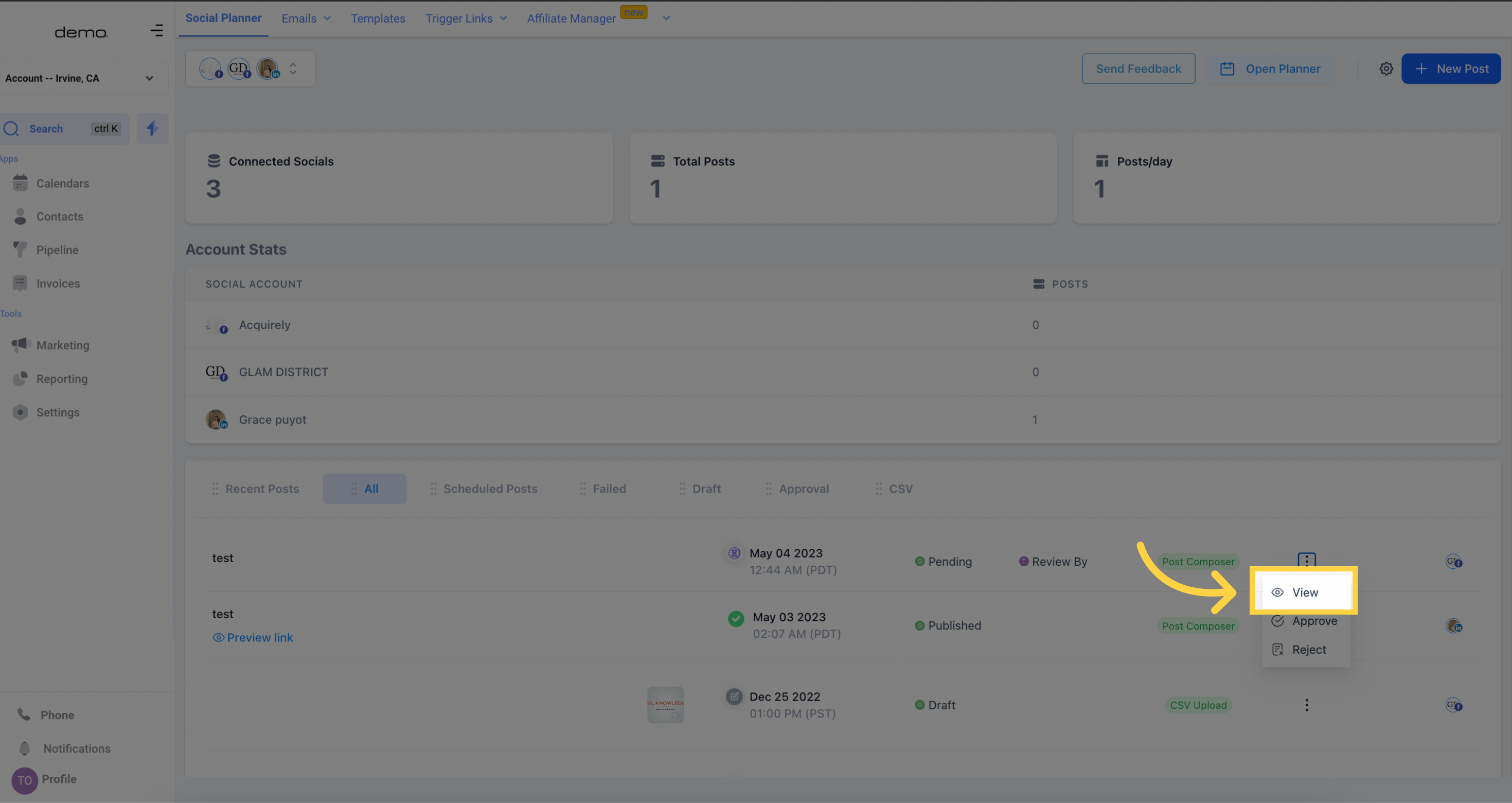
Task: Click the settings gear icon near New Post
Action: click(x=1386, y=69)
